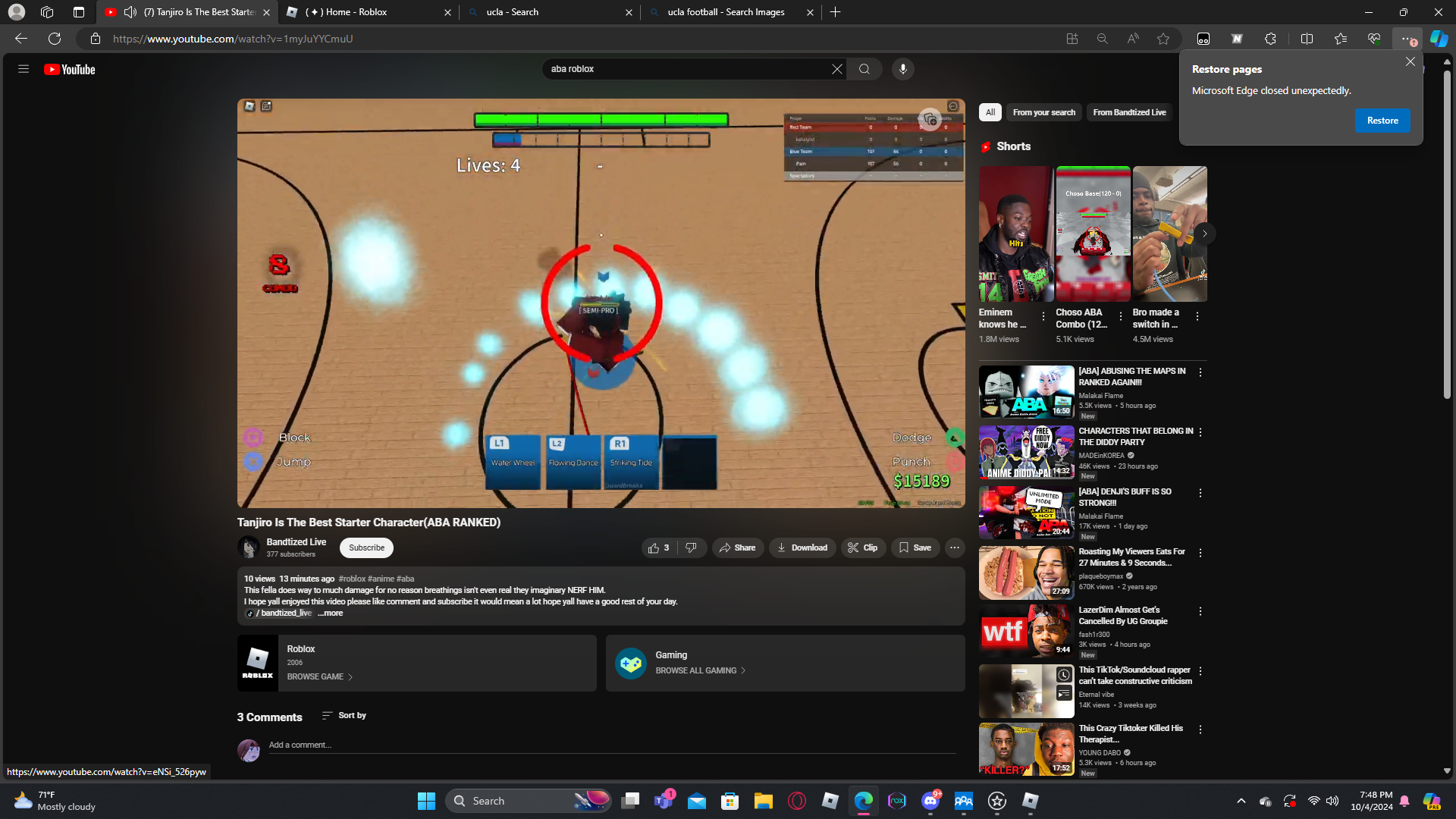Show hidden system tray icons
This screenshot has width=1456, height=819.
point(1241,801)
